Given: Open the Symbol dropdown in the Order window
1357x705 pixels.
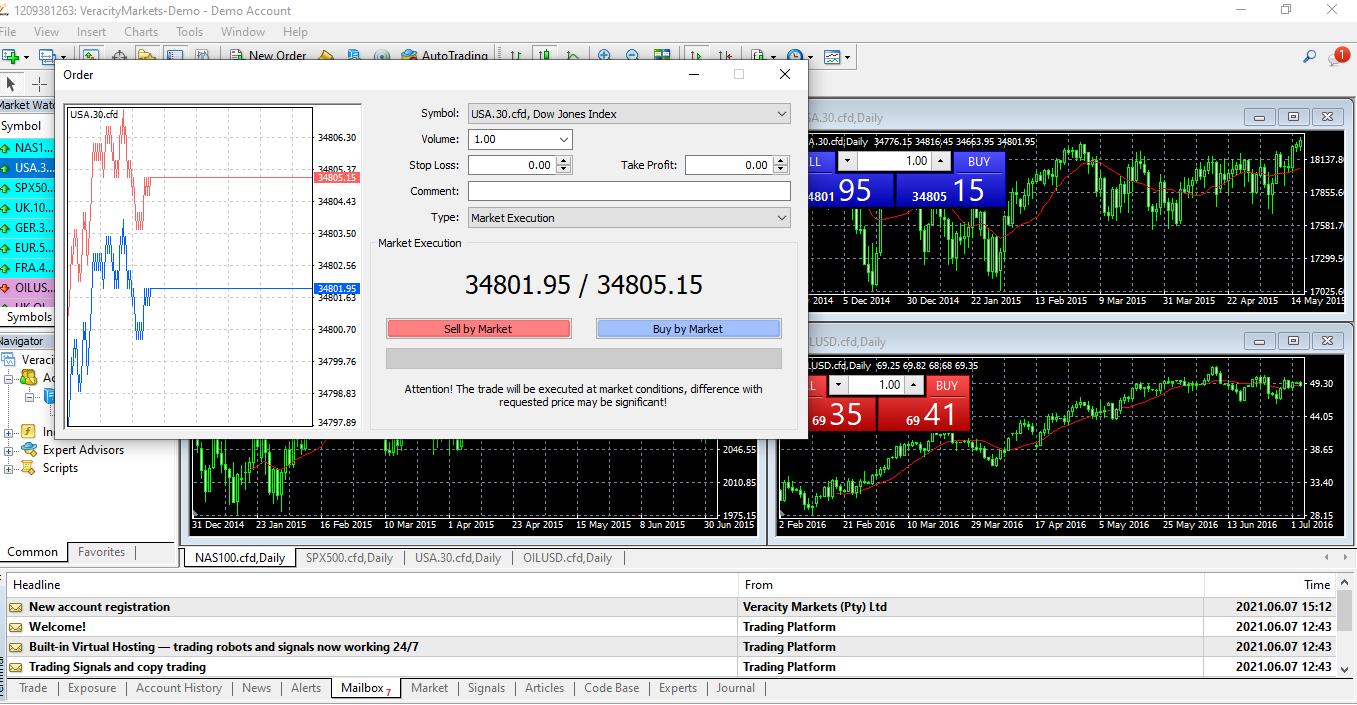Looking at the screenshot, I should (x=781, y=113).
